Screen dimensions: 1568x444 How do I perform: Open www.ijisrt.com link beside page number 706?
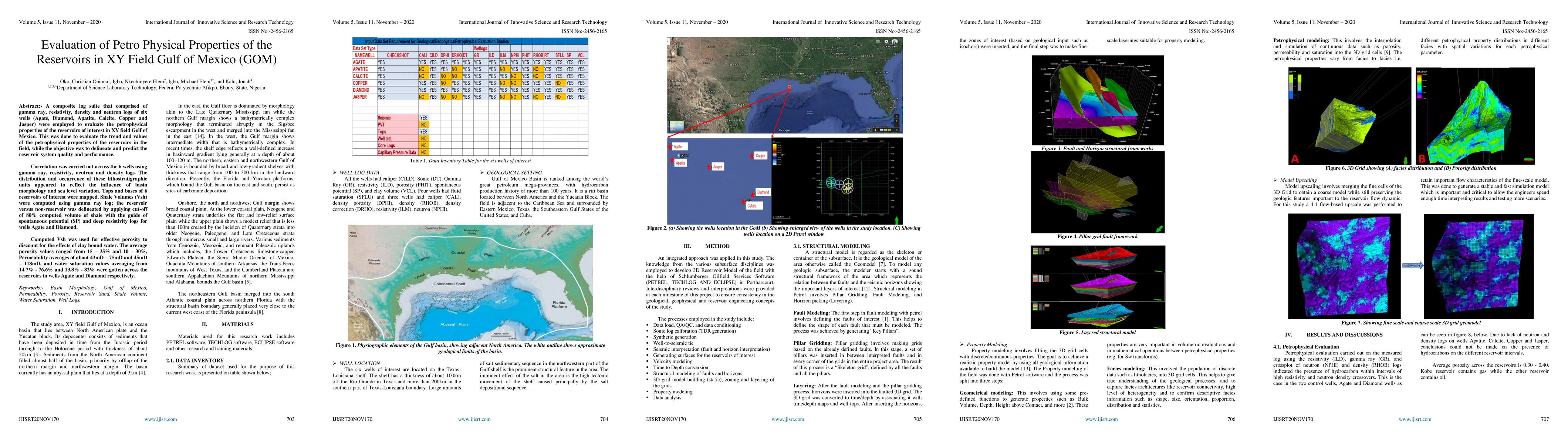tap(1101, 419)
